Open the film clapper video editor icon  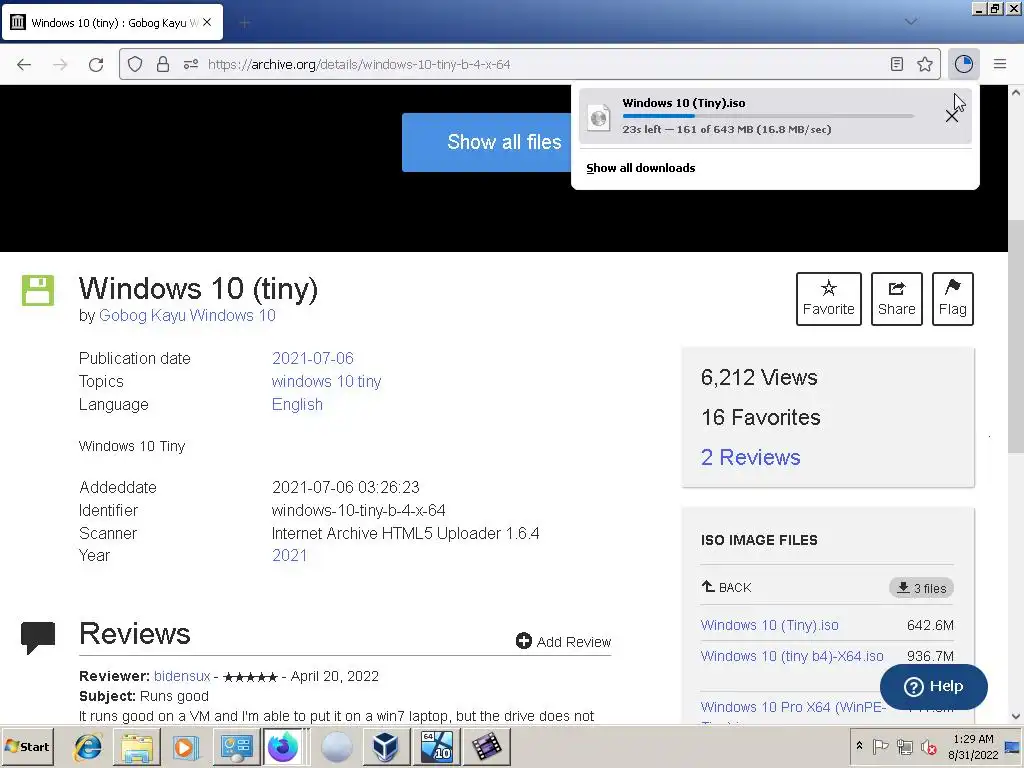coord(485,746)
